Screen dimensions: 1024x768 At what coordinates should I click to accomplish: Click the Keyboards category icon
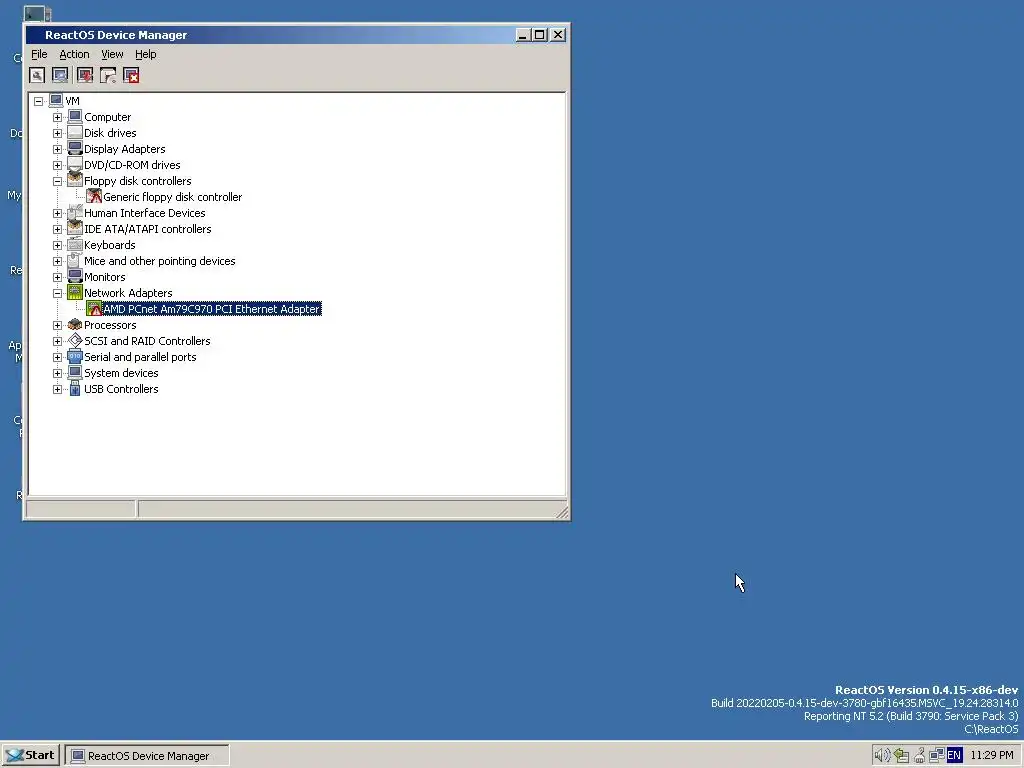pyautogui.click(x=75, y=245)
